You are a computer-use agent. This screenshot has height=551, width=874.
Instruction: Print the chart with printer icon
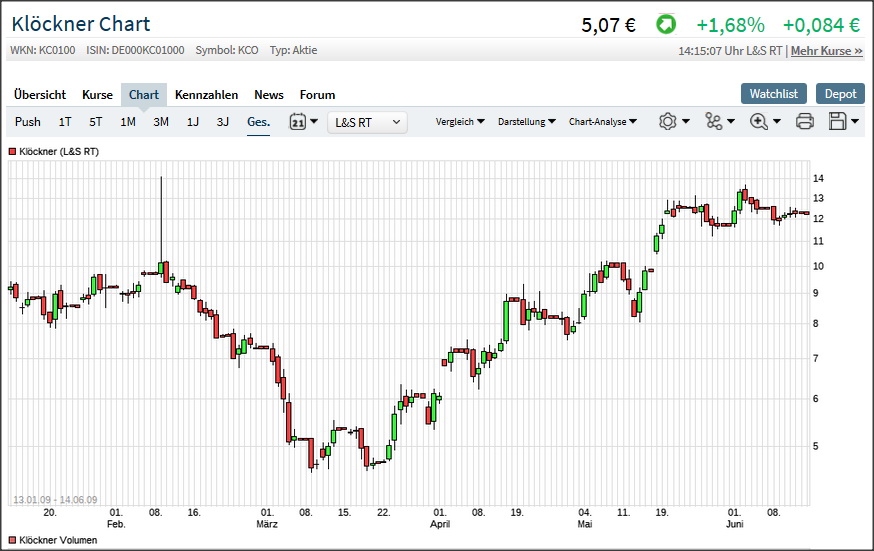(804, 121)
